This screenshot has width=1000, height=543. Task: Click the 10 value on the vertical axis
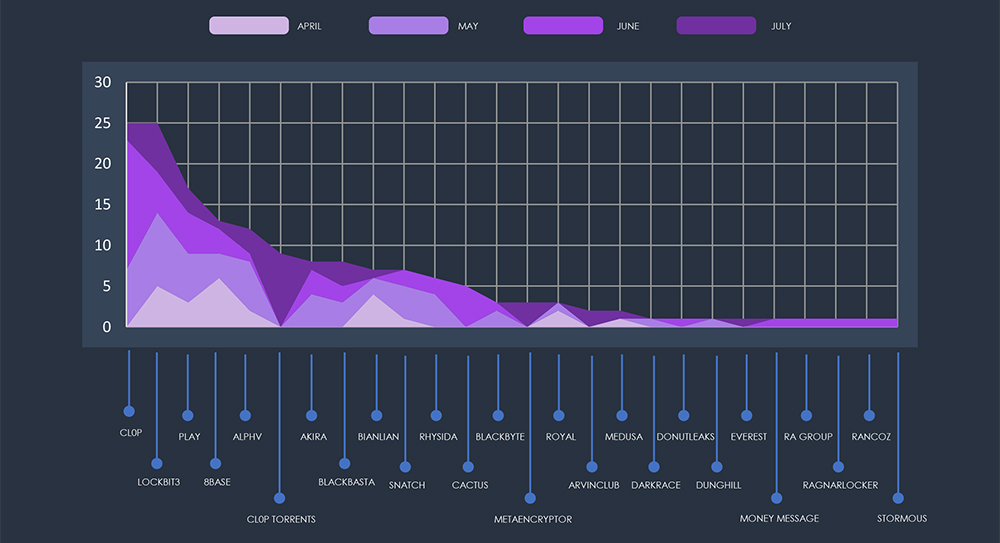[x=103, y=246]
